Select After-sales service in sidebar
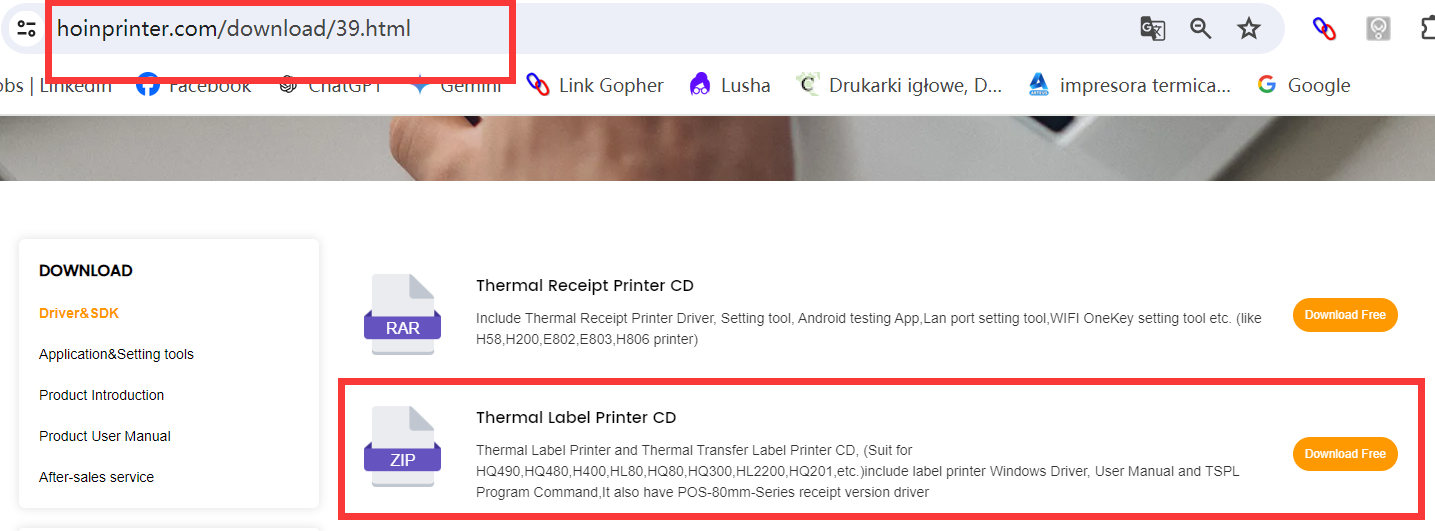The width and height of the screenshot is (1435, 531). tap(96, 477)
